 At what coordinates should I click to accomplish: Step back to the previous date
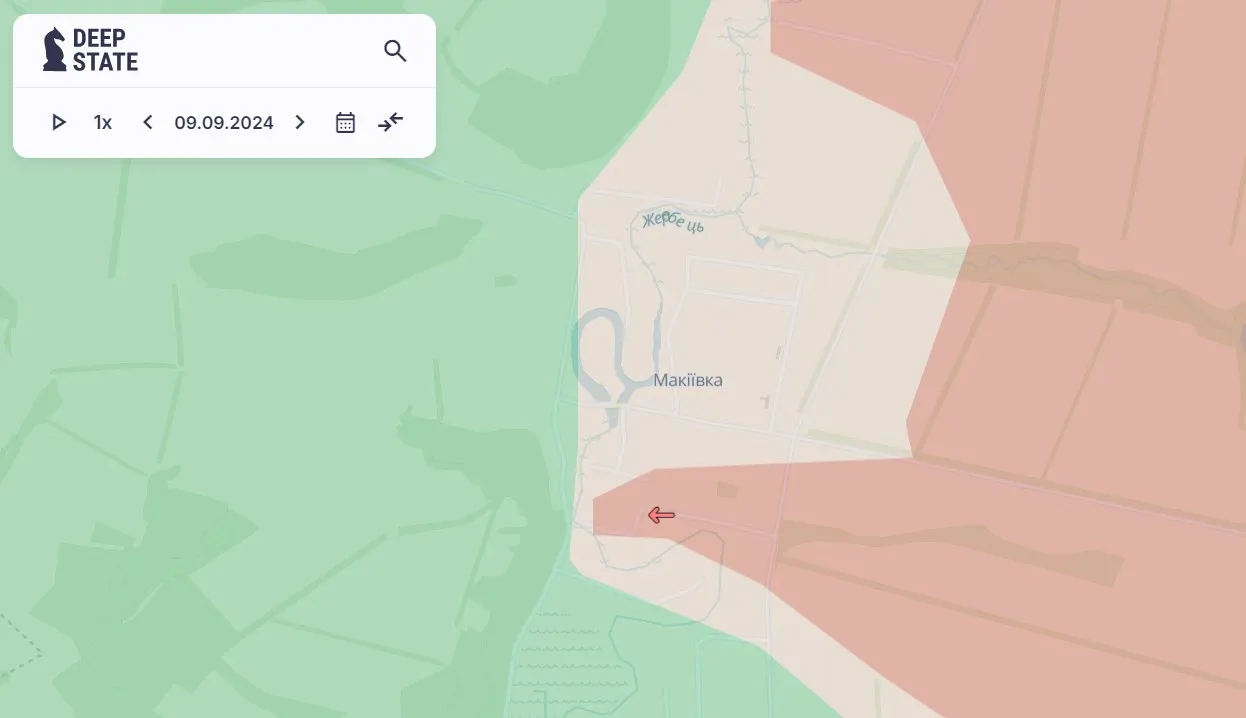tap(148, 122)
